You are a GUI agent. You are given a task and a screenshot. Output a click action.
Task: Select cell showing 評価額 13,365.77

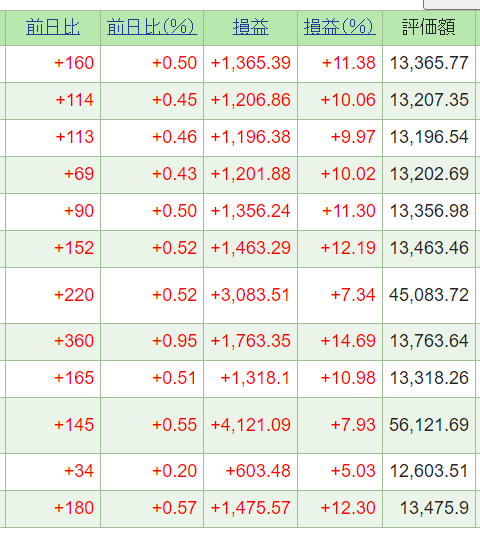[x=429, y=63]
